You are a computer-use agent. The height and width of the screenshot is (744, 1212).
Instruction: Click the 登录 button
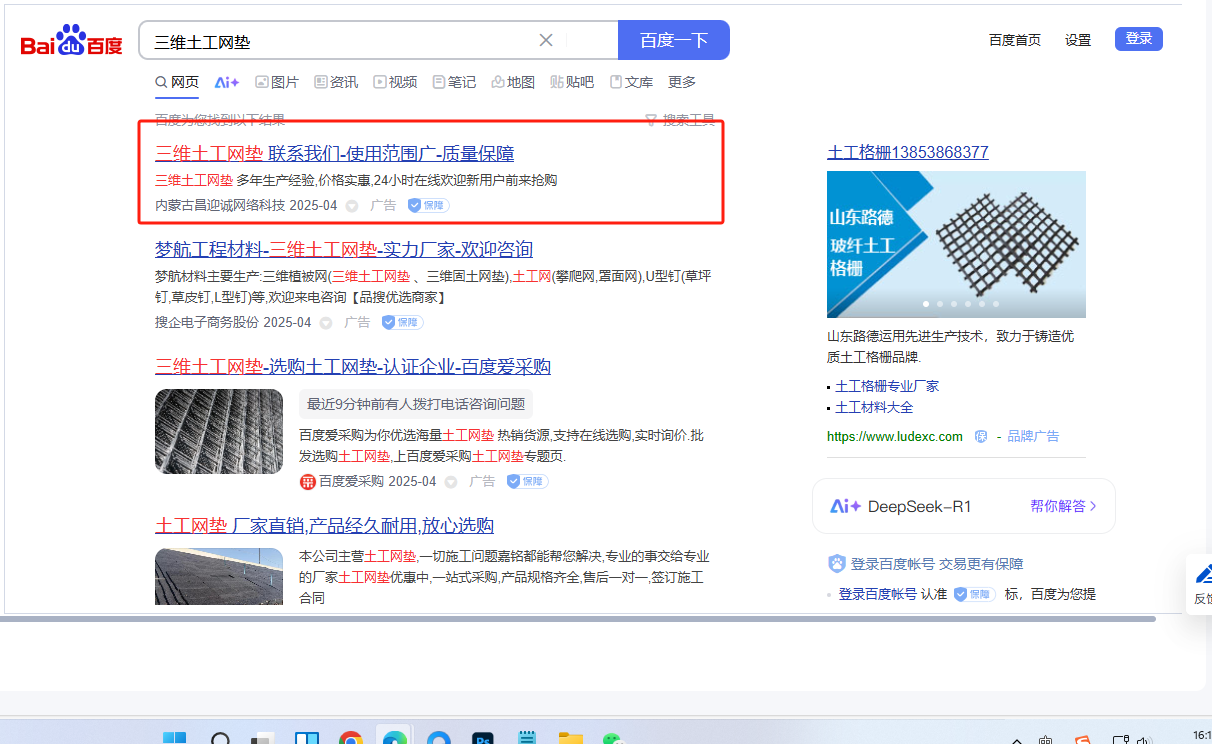(1139, 39)
